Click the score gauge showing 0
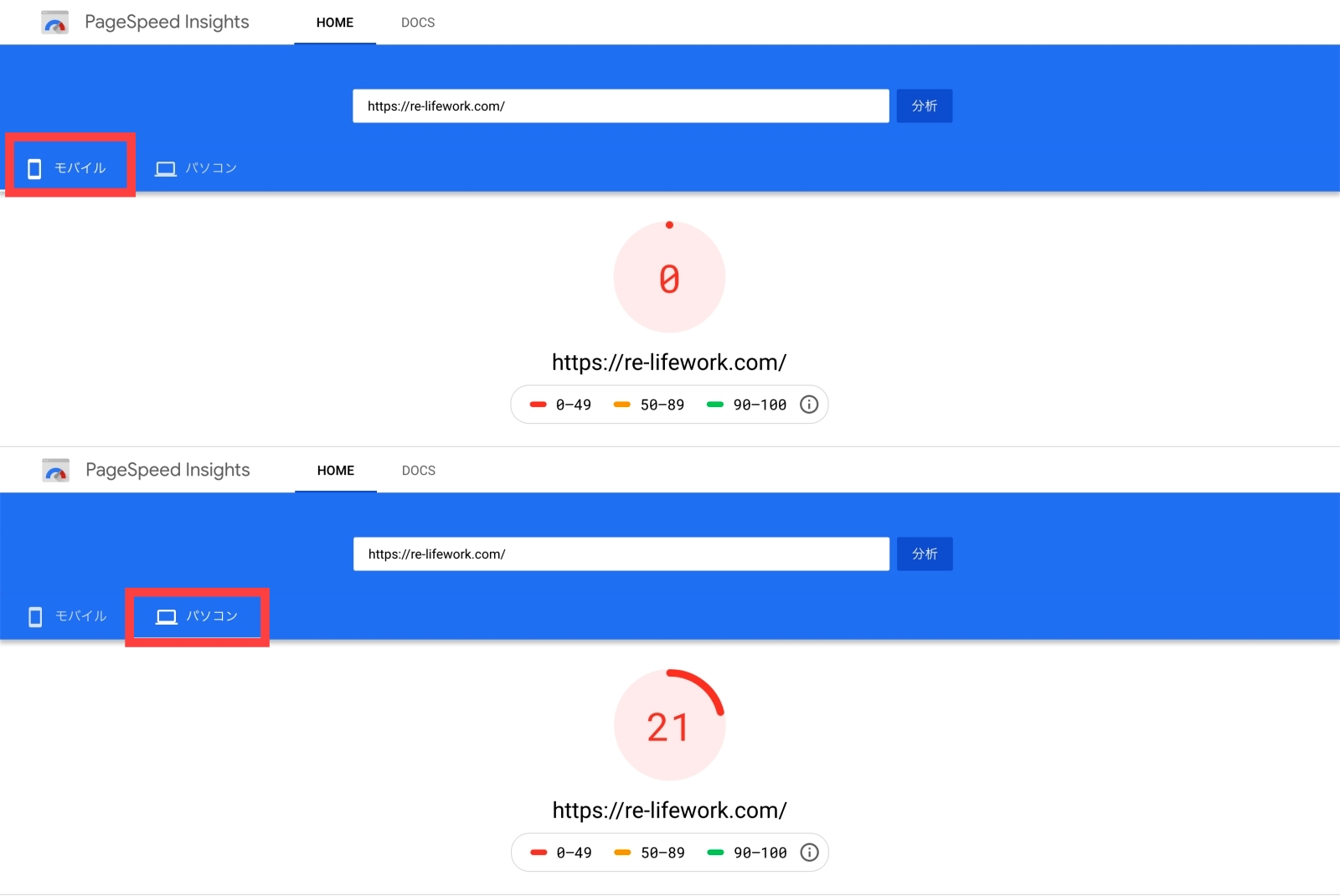Image resolution: width=1340 pixels, height=896 pixels. click(x=669, y=276)
